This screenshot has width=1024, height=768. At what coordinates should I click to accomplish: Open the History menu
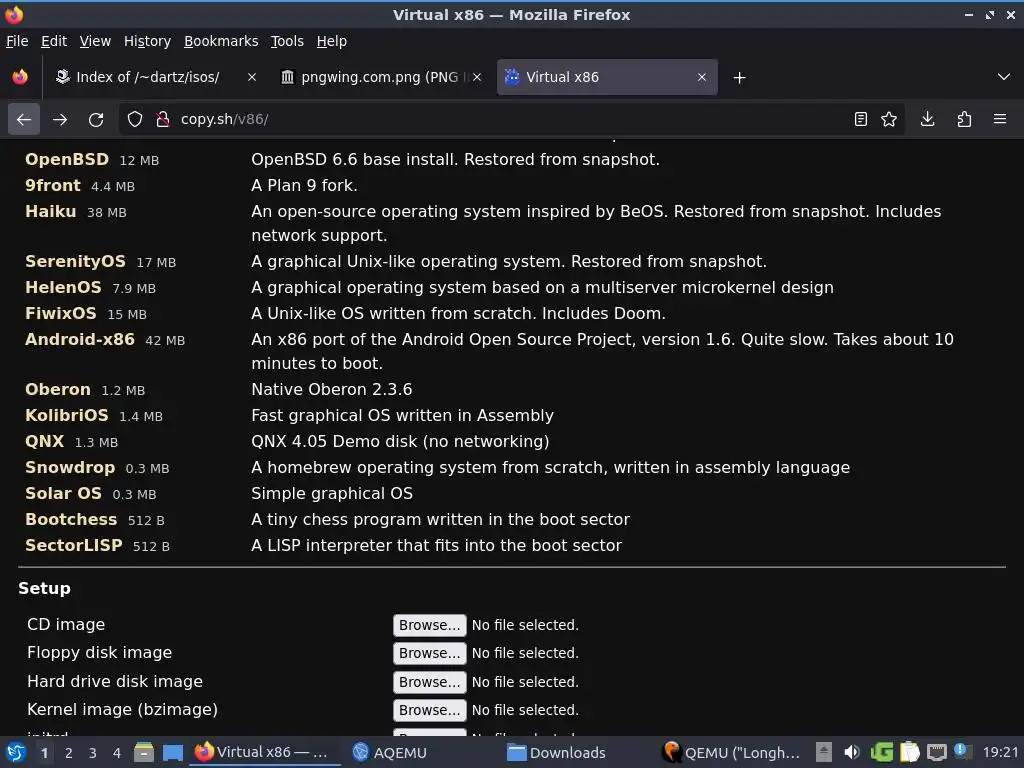tap(147, 41)
